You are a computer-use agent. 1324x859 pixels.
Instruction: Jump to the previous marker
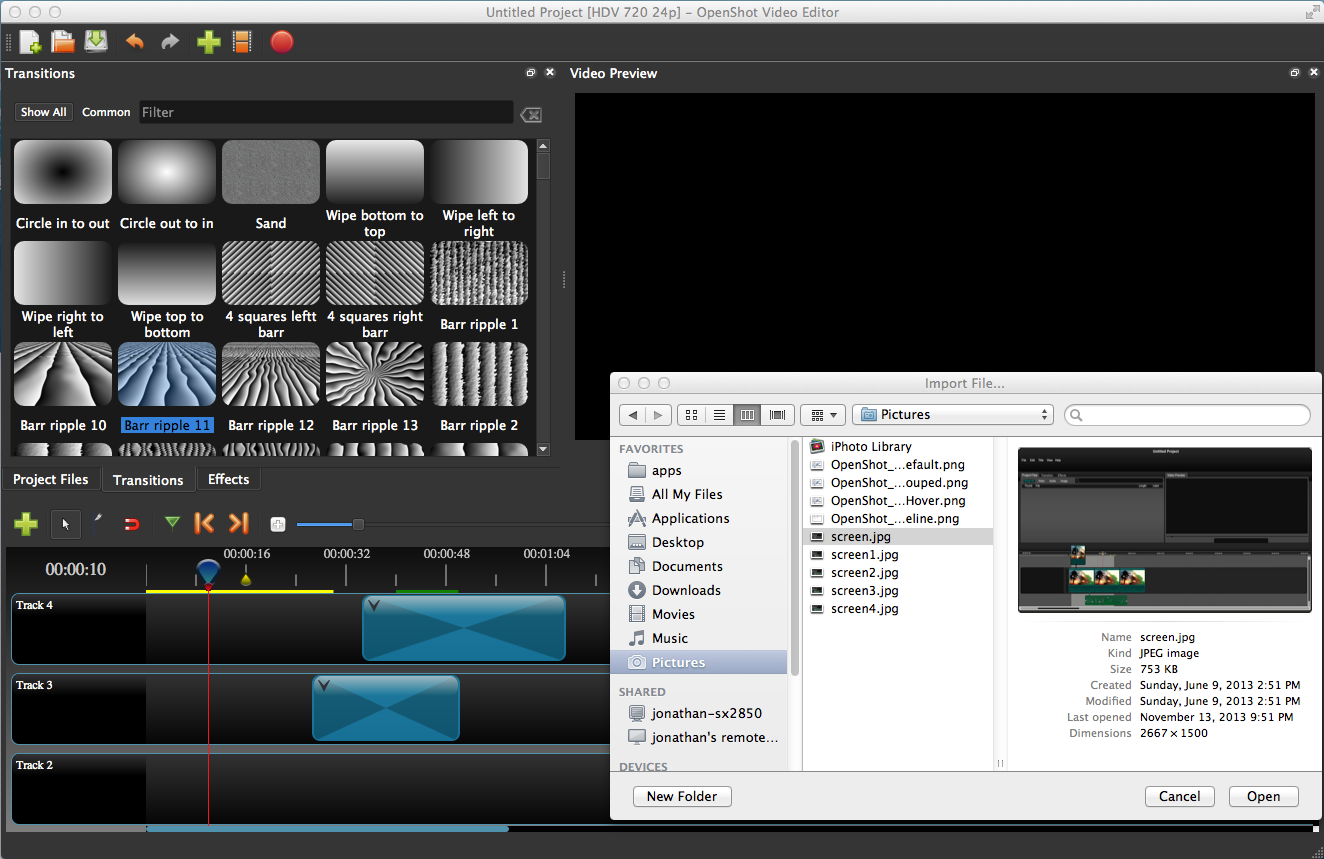[x=204, y=523]
